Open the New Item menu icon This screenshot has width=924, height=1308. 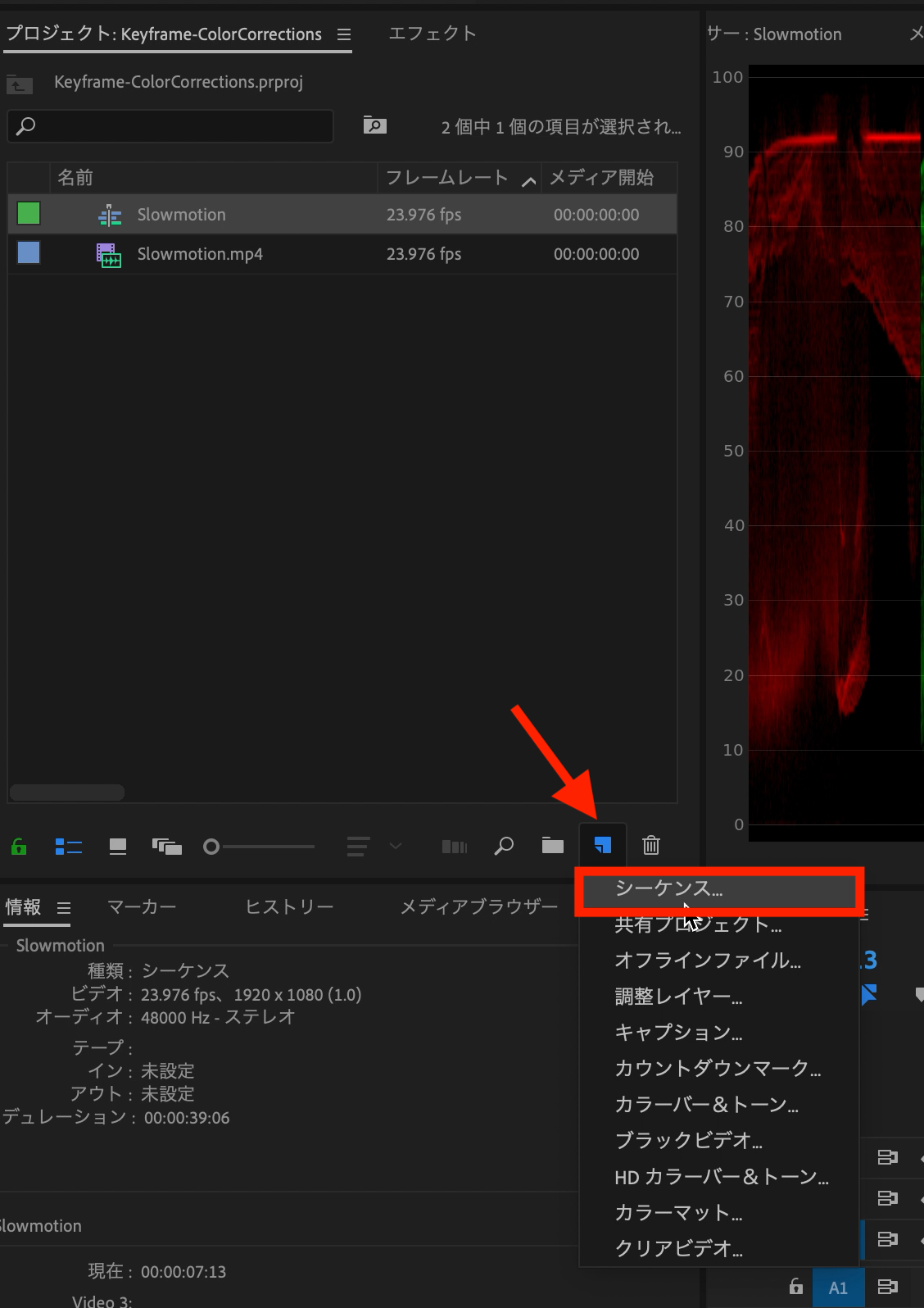pos(603,845)
